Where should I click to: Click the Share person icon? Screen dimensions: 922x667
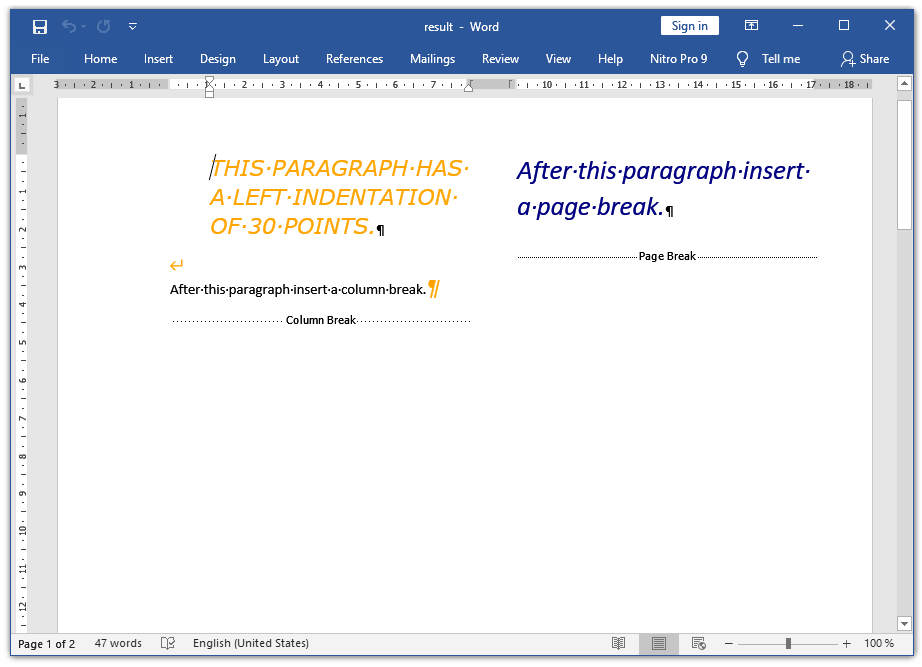click(x=848, y=59)
